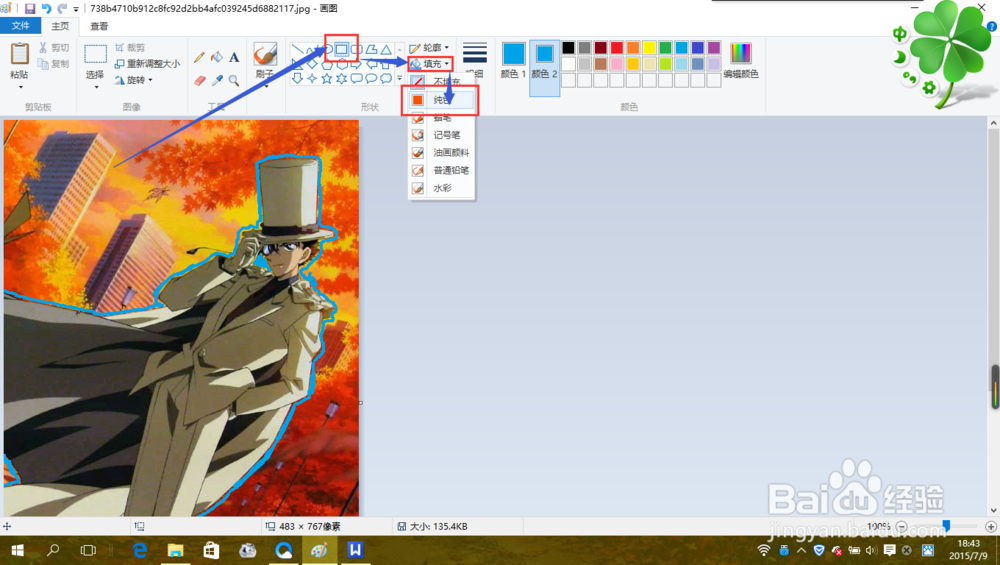Toggle the moon half/full-width IME icon
1000x565 pixels.
(x=899, y=57)
